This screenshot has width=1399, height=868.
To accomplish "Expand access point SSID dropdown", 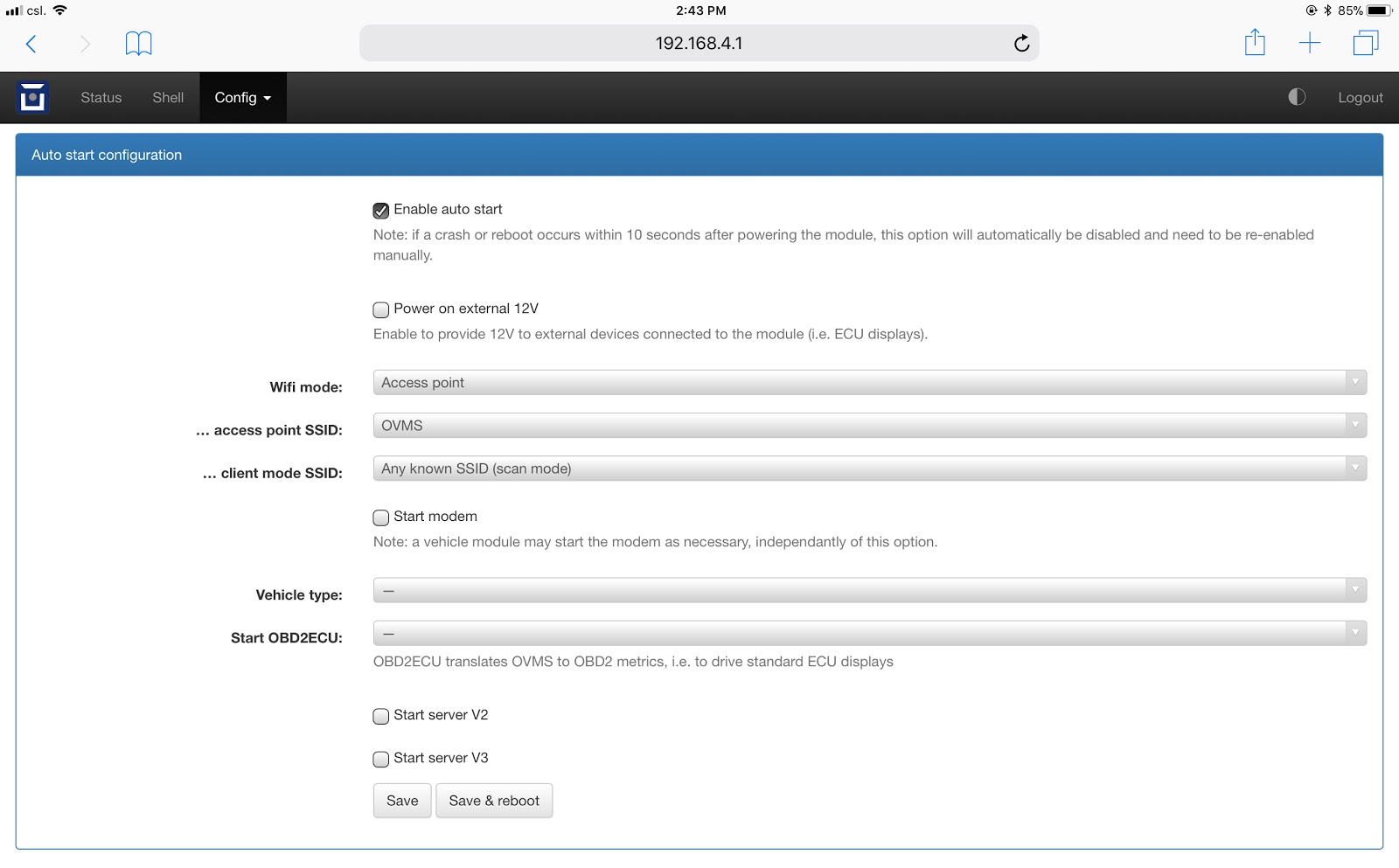I will pyautogui.click(x=870, y=426).
